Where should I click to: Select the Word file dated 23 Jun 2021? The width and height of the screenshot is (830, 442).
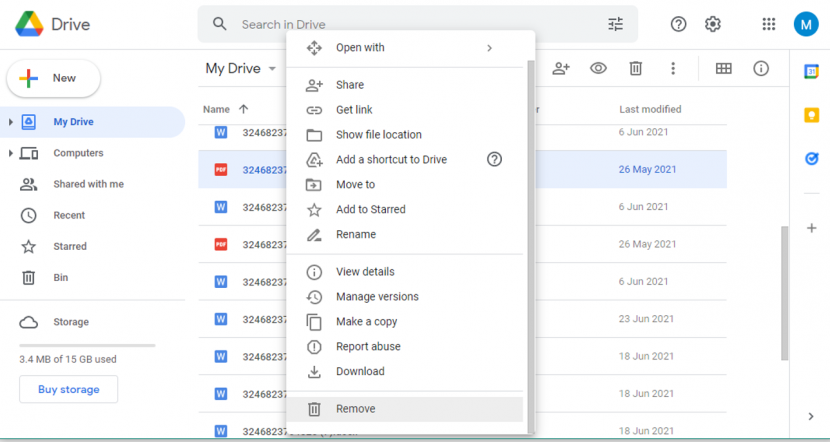tap(462, 319)
